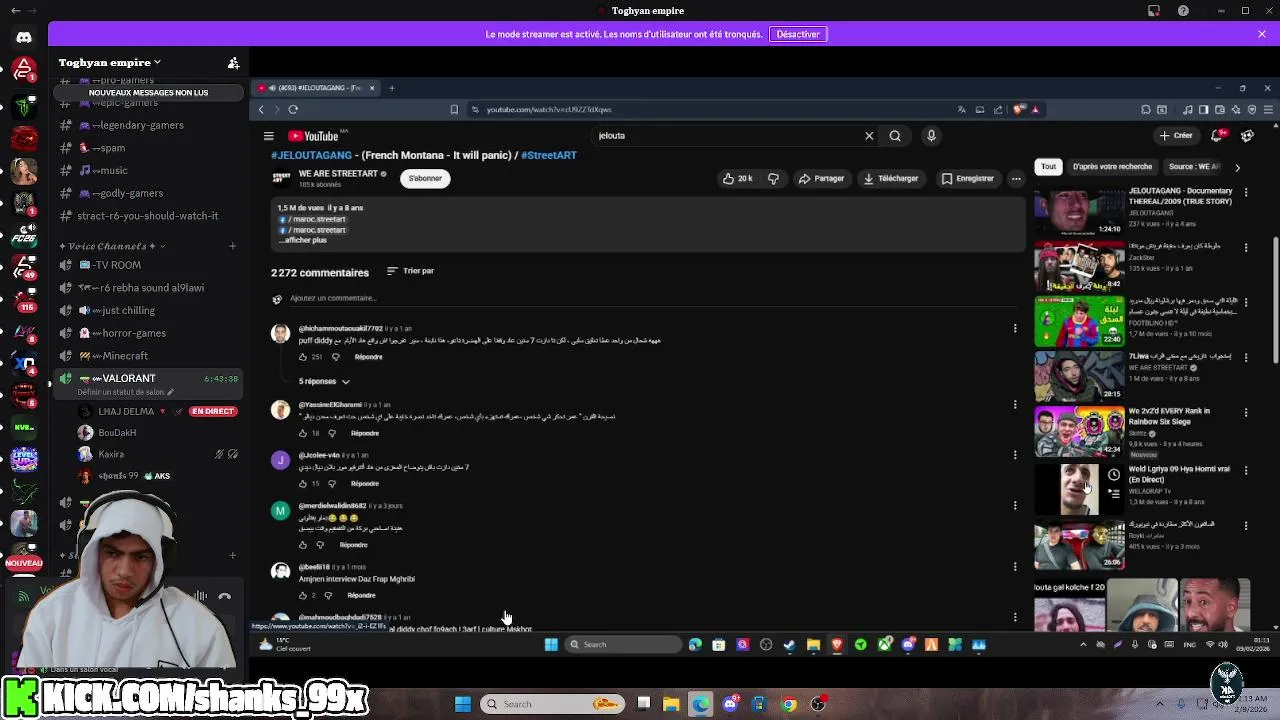Click the KVB server icon
1280x720 pixels.
coord(24,427)
